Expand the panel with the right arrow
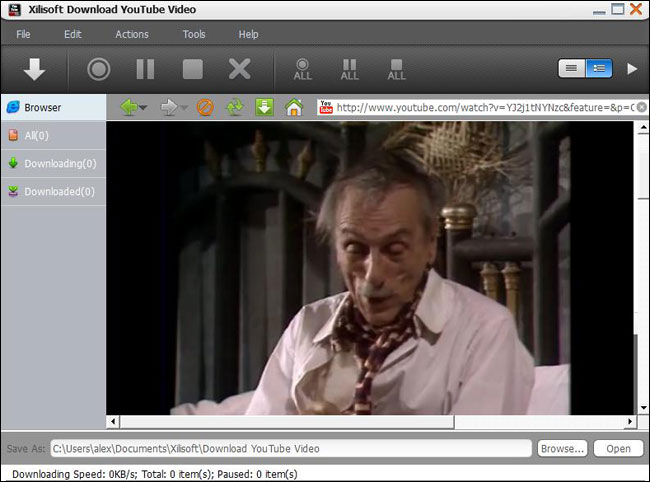Viewport: 650px width, 482px height. point(631,69)
